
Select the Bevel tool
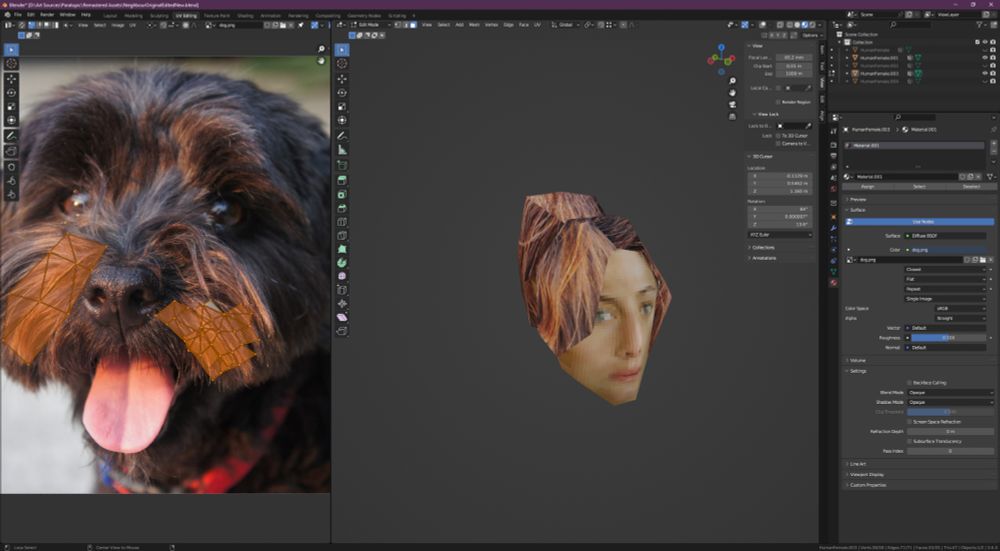point(342,209)
